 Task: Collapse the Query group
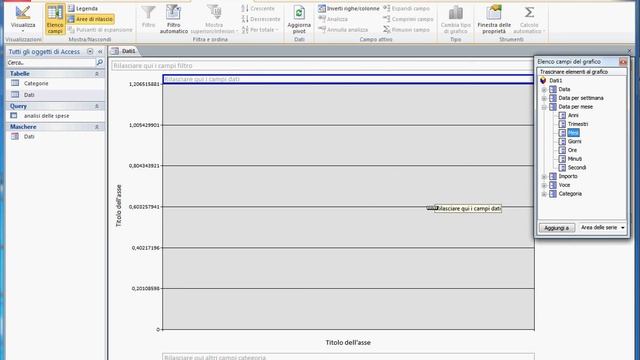(97, 106)
